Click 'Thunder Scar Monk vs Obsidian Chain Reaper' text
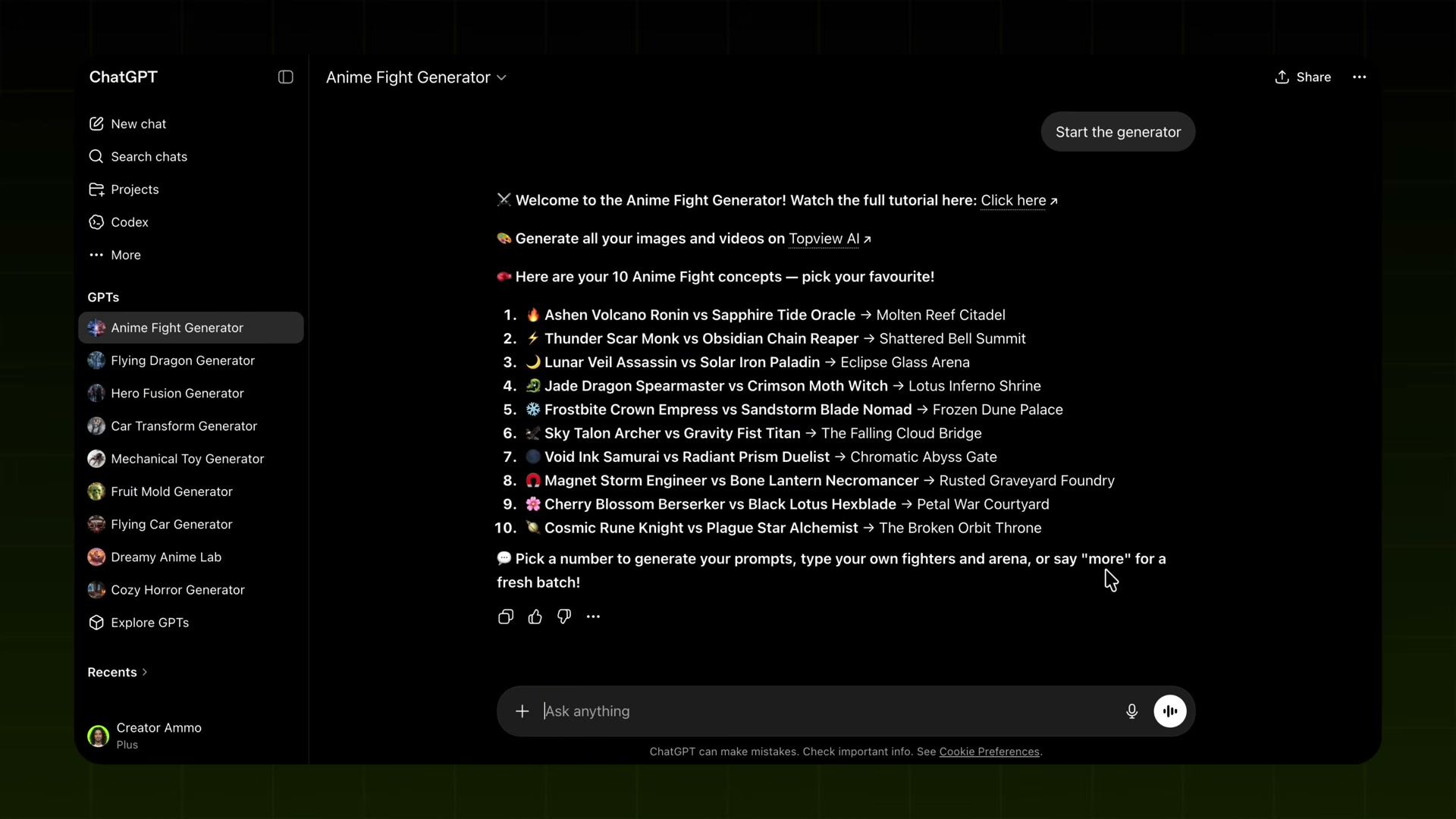Screen dimensions: 1456x819 (701, 339)
